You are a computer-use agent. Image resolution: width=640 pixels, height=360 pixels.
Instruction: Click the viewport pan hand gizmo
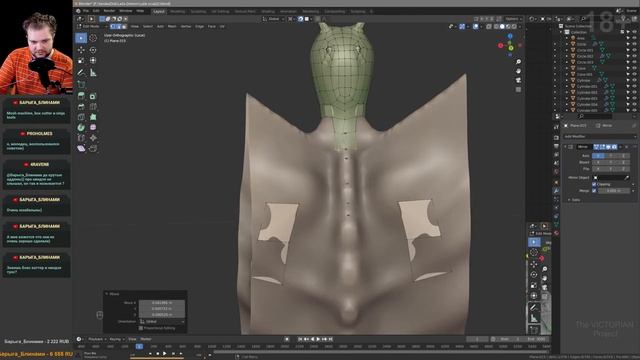[x=518, y=71]
